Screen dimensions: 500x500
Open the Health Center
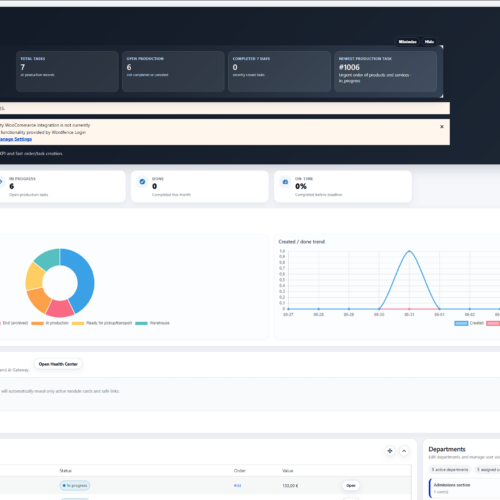pos(58,364)
